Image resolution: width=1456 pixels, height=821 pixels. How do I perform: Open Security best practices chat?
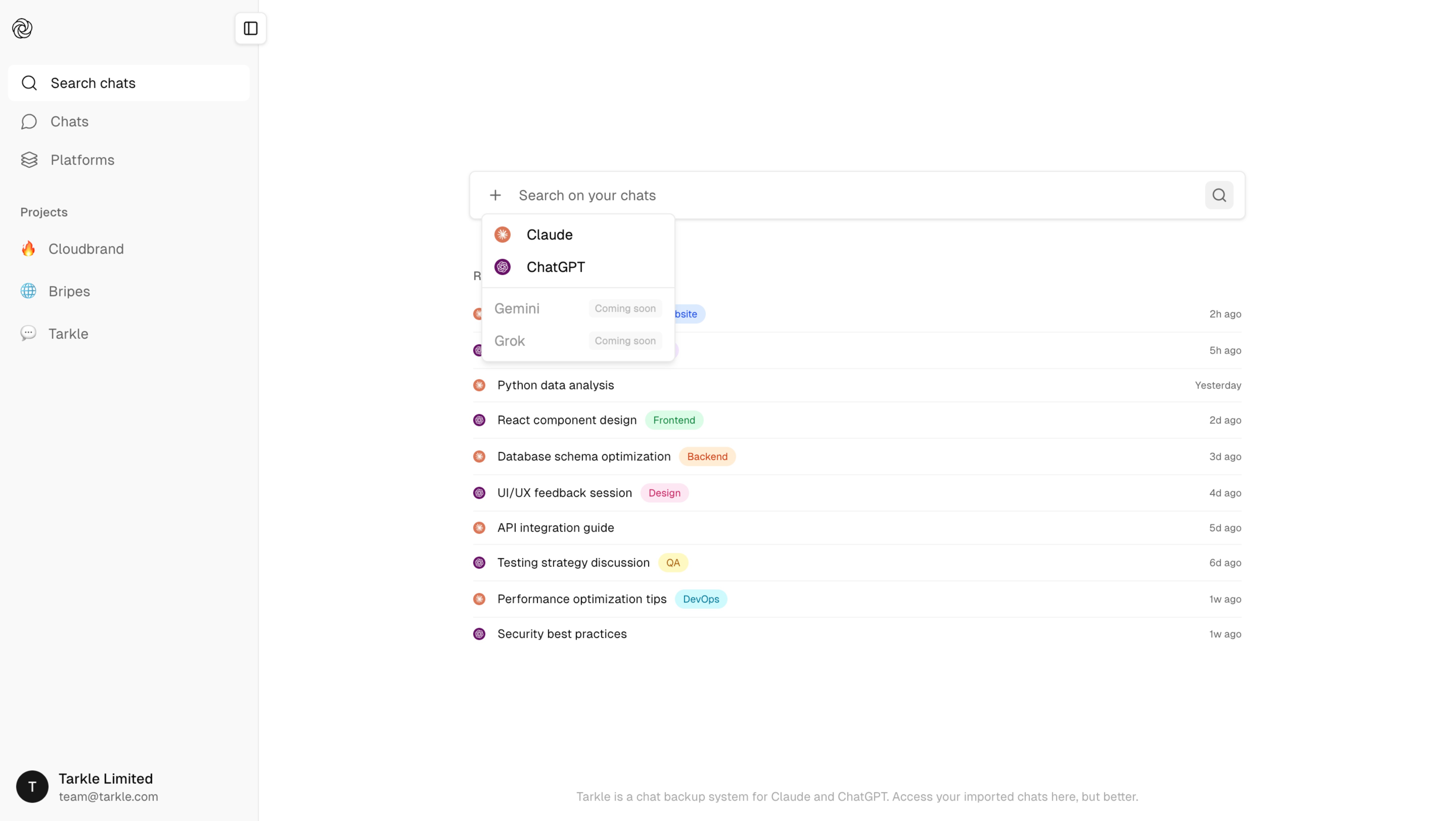pyautogui.click(x=562, y=634)
